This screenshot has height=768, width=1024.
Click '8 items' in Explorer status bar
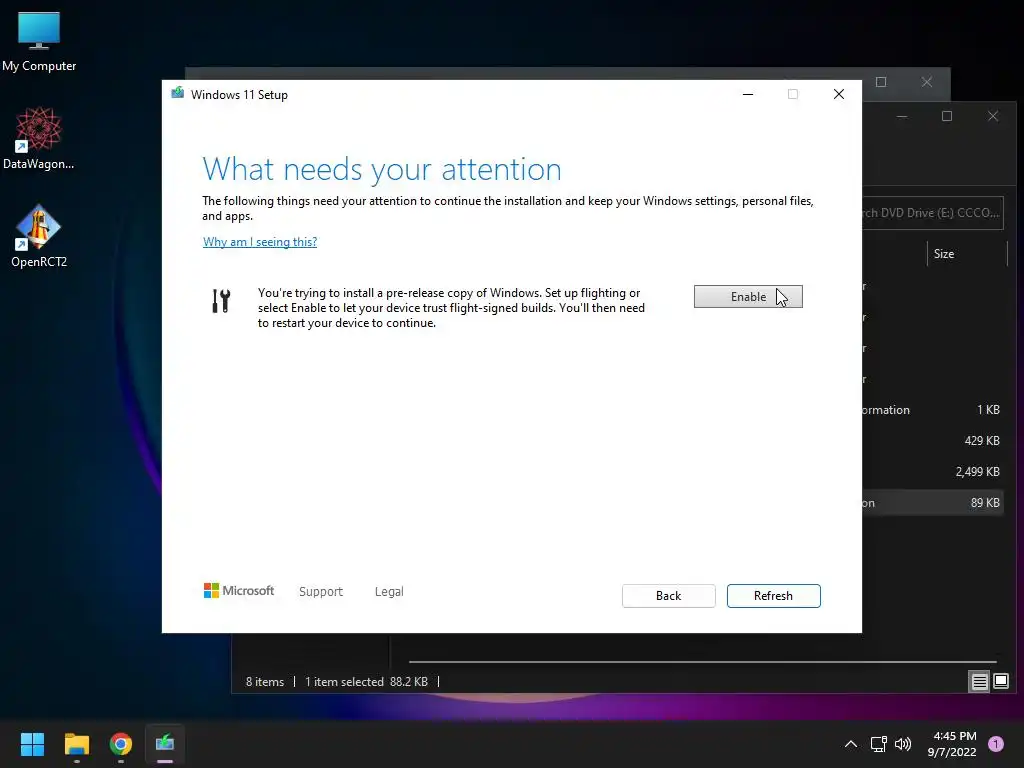coord(264,682)
